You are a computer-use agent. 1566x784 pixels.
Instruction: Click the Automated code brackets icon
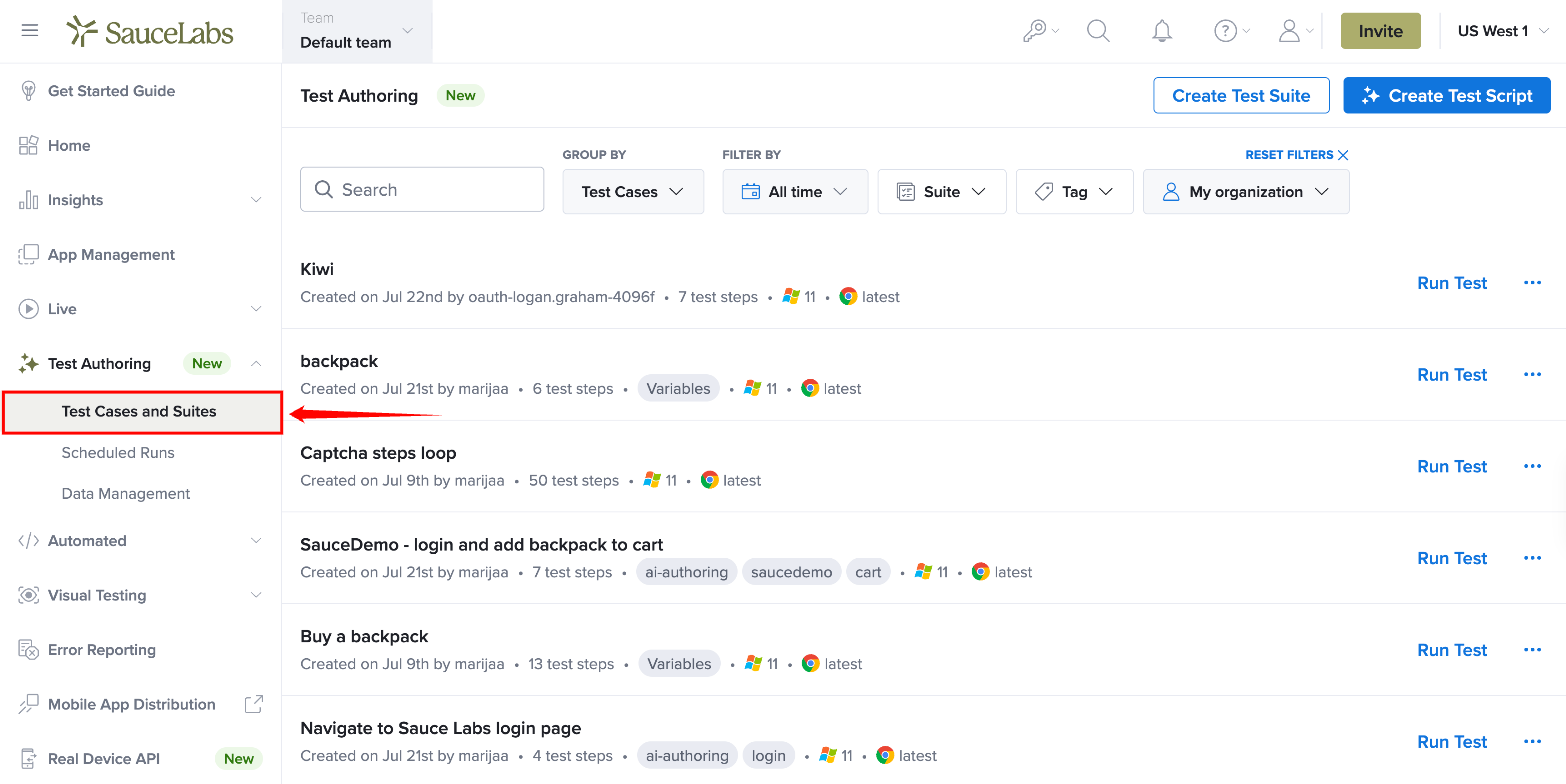pyautogui.click(x=28, y=541)
